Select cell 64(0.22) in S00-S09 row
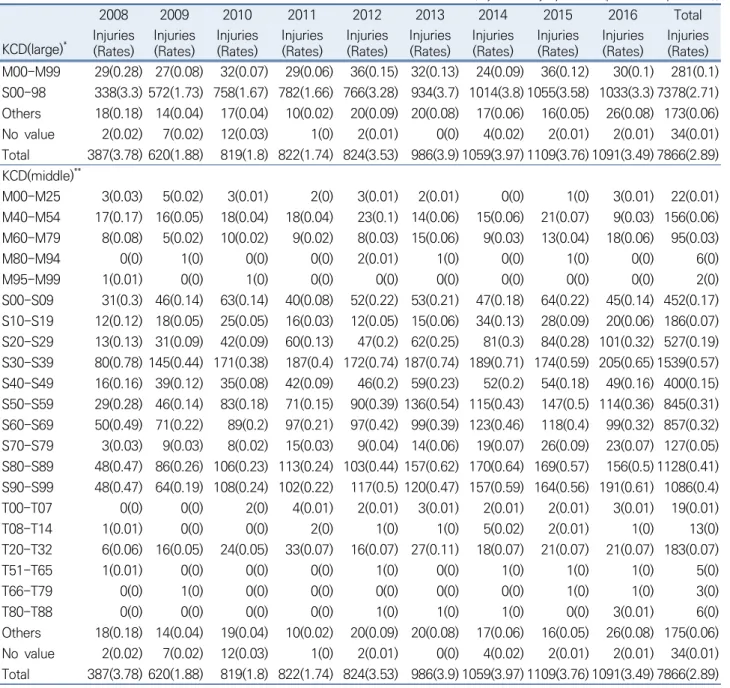 pos(565,300)
